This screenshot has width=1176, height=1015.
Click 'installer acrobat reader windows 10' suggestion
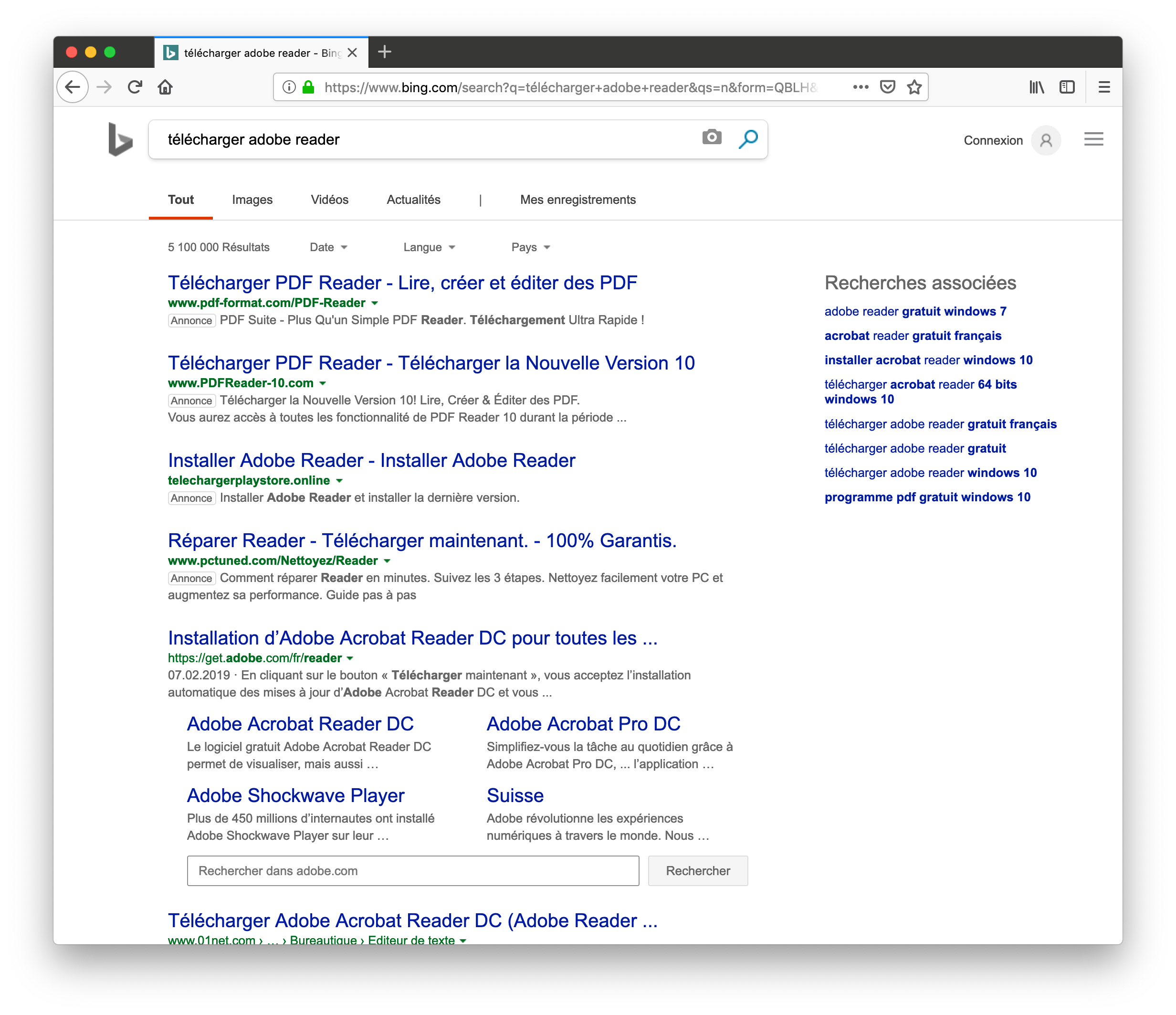(928, 360)
